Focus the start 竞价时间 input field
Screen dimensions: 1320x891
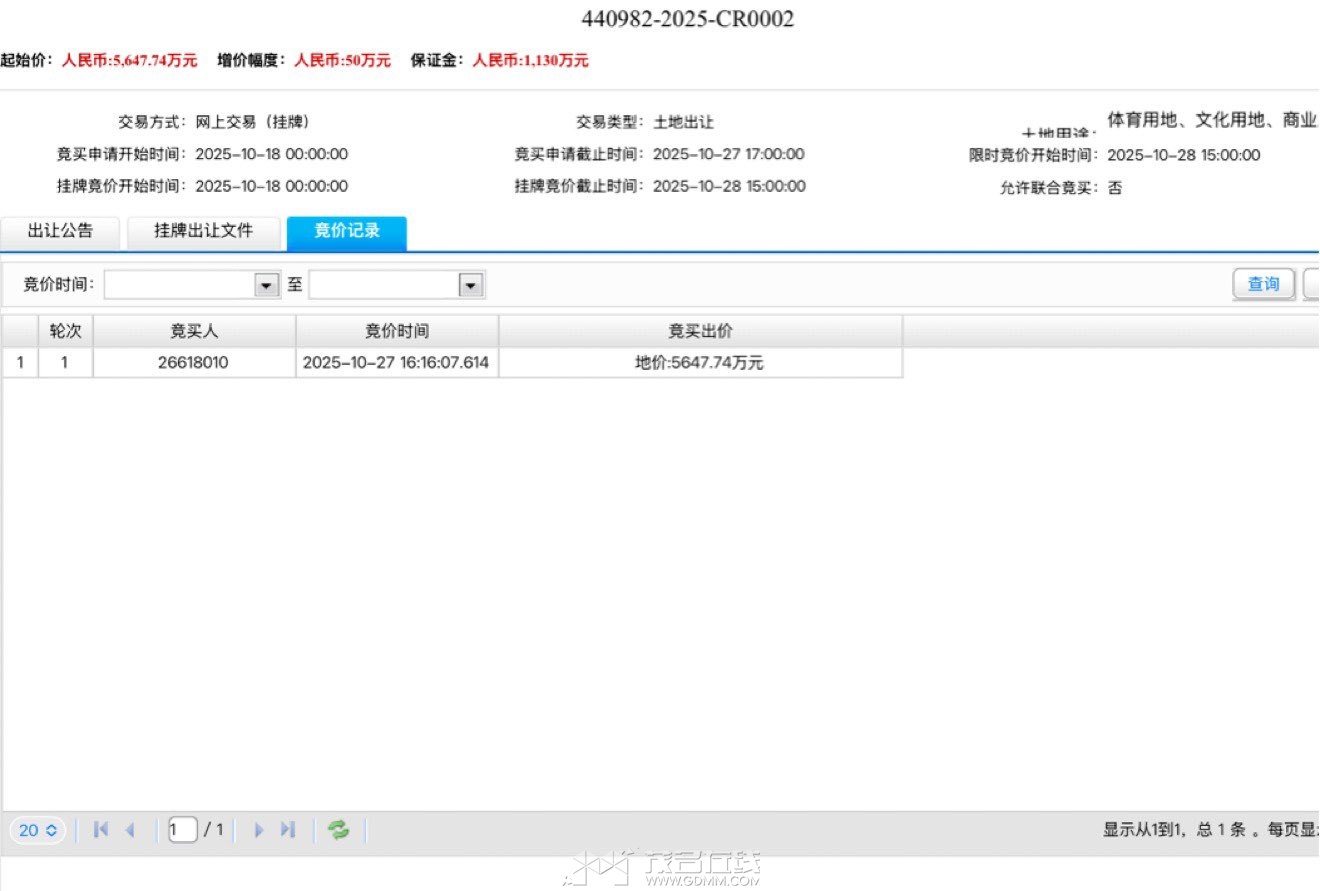(180, 286)
